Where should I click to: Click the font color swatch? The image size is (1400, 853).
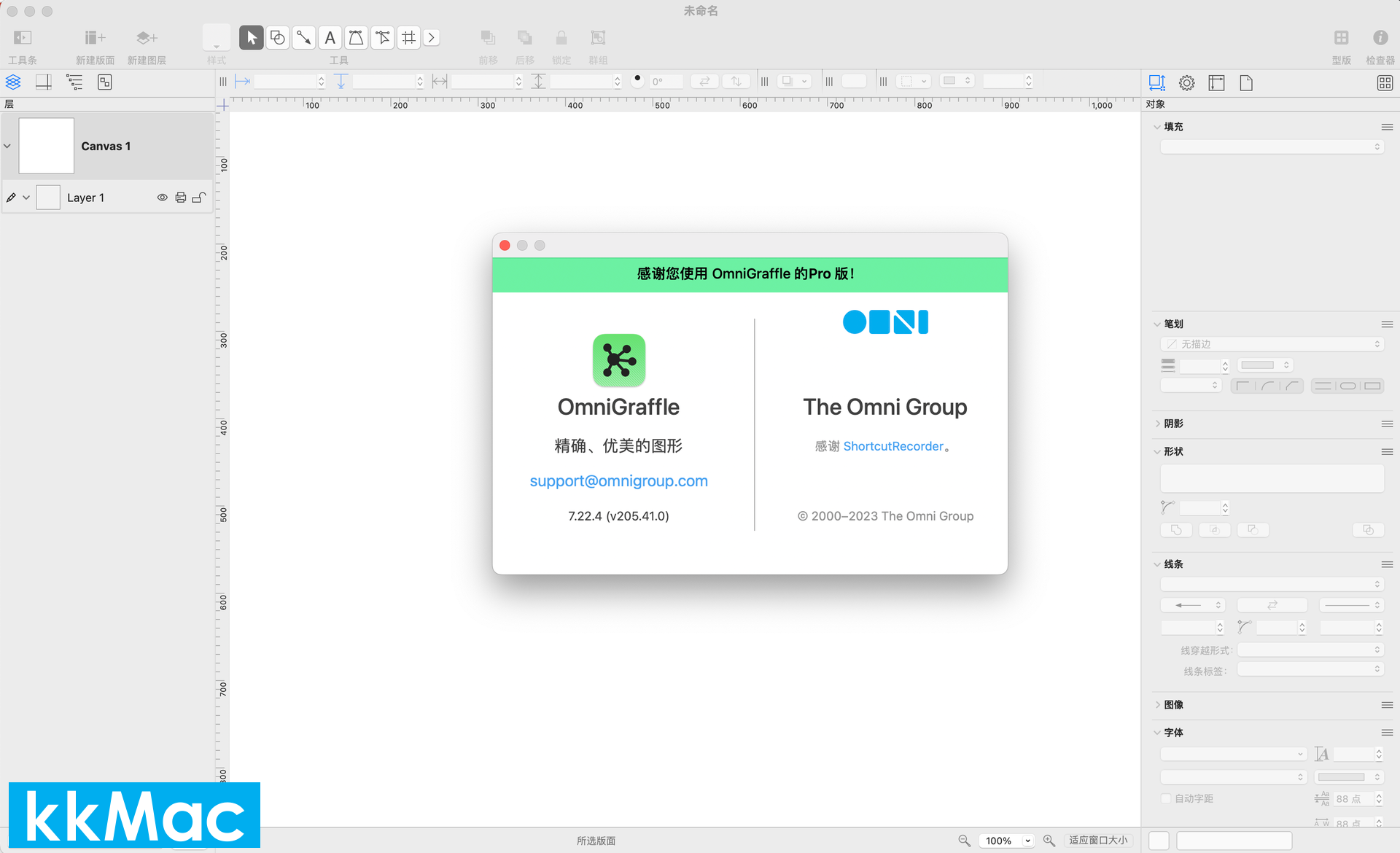[1349, 777]
